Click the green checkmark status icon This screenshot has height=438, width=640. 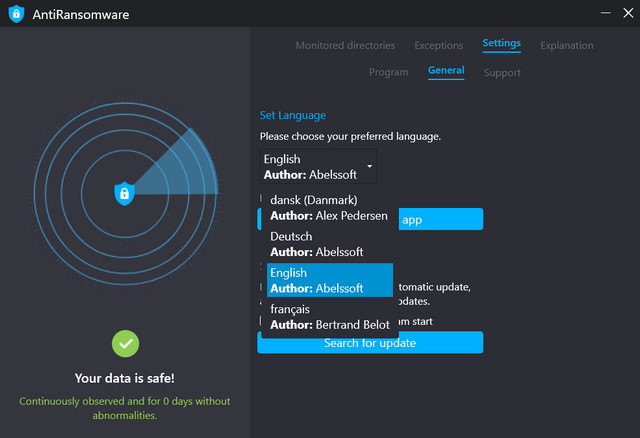125,343
